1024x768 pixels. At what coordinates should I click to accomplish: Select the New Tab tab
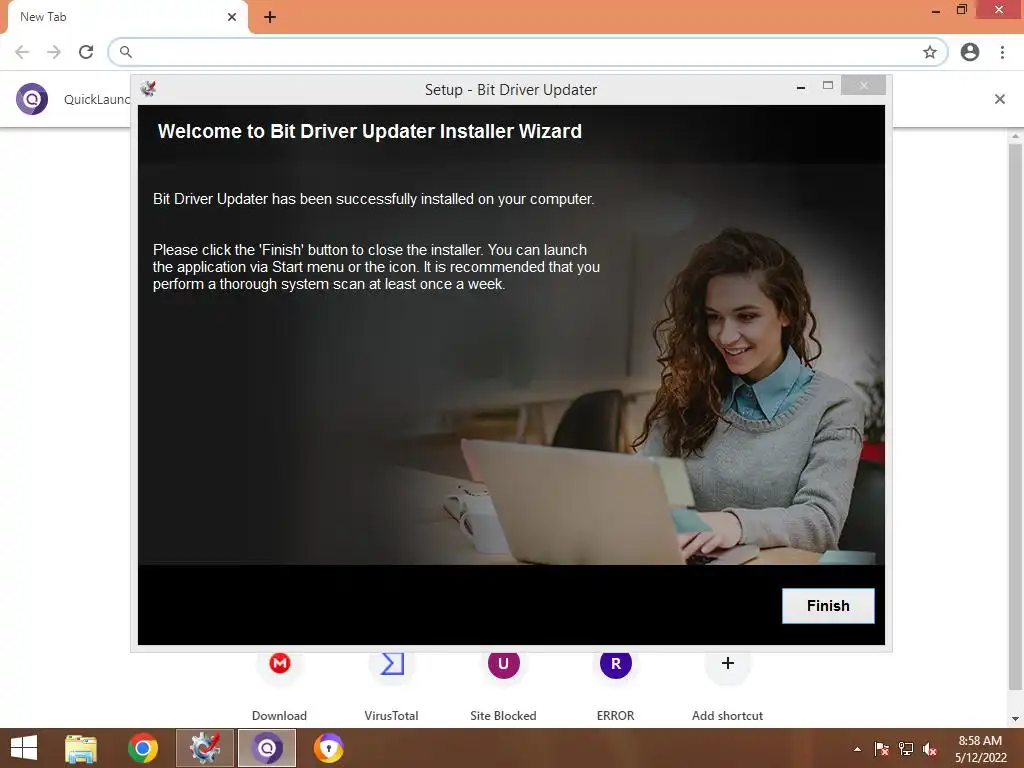pos(127,17)
